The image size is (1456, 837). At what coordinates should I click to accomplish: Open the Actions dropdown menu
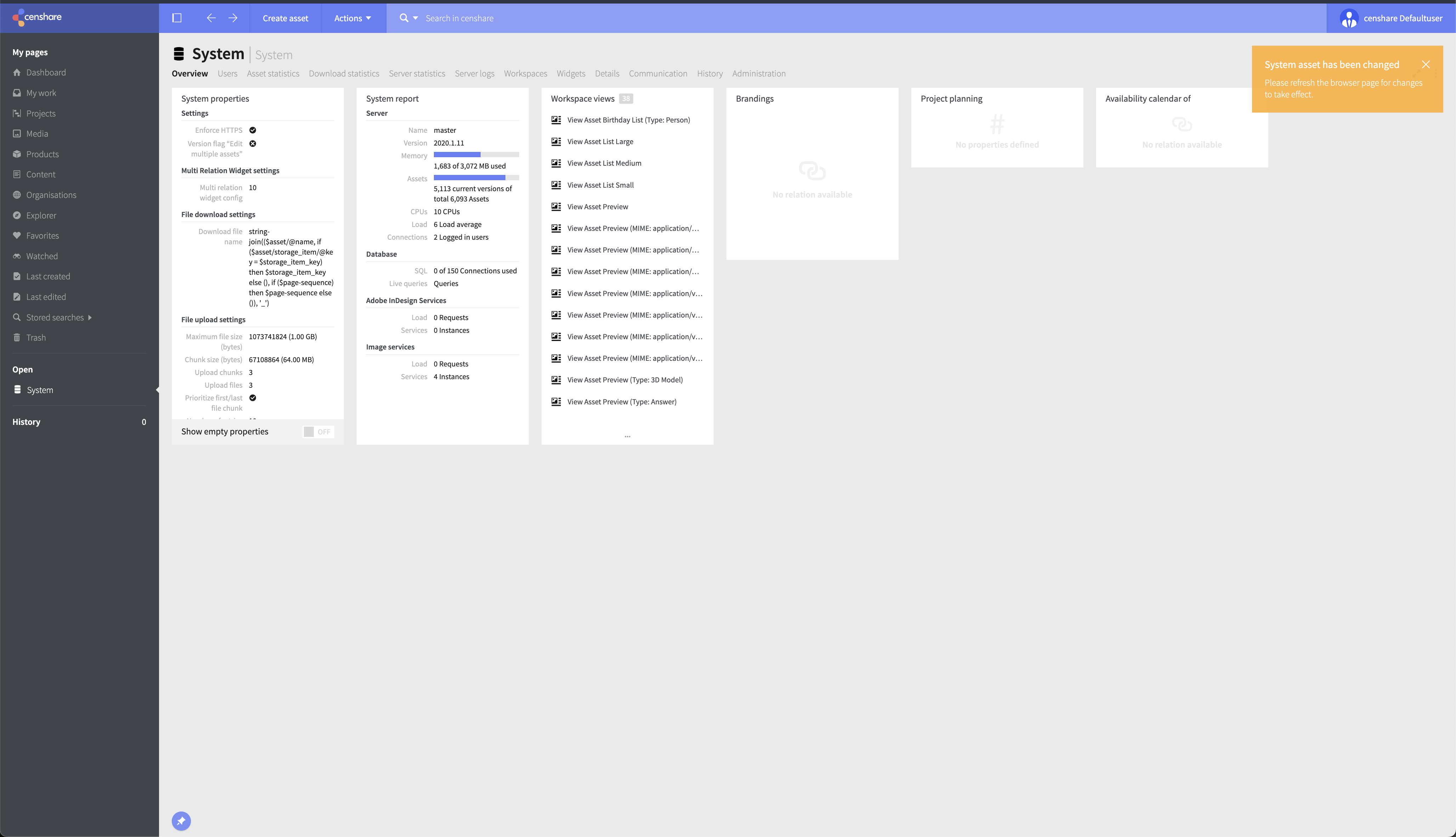(352, 18)
